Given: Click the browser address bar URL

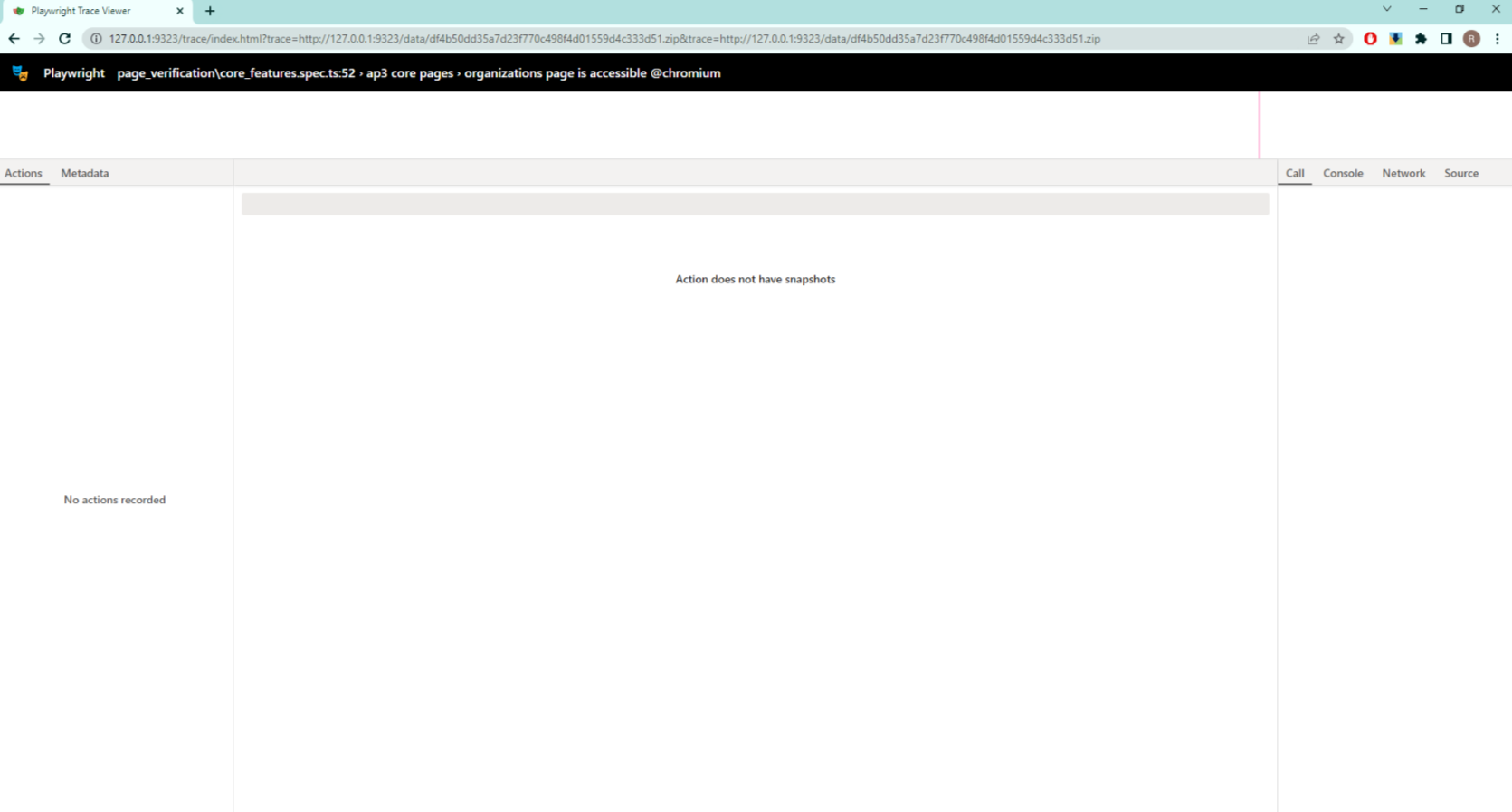Looking at the screenshot, I should tap(604, 39).
